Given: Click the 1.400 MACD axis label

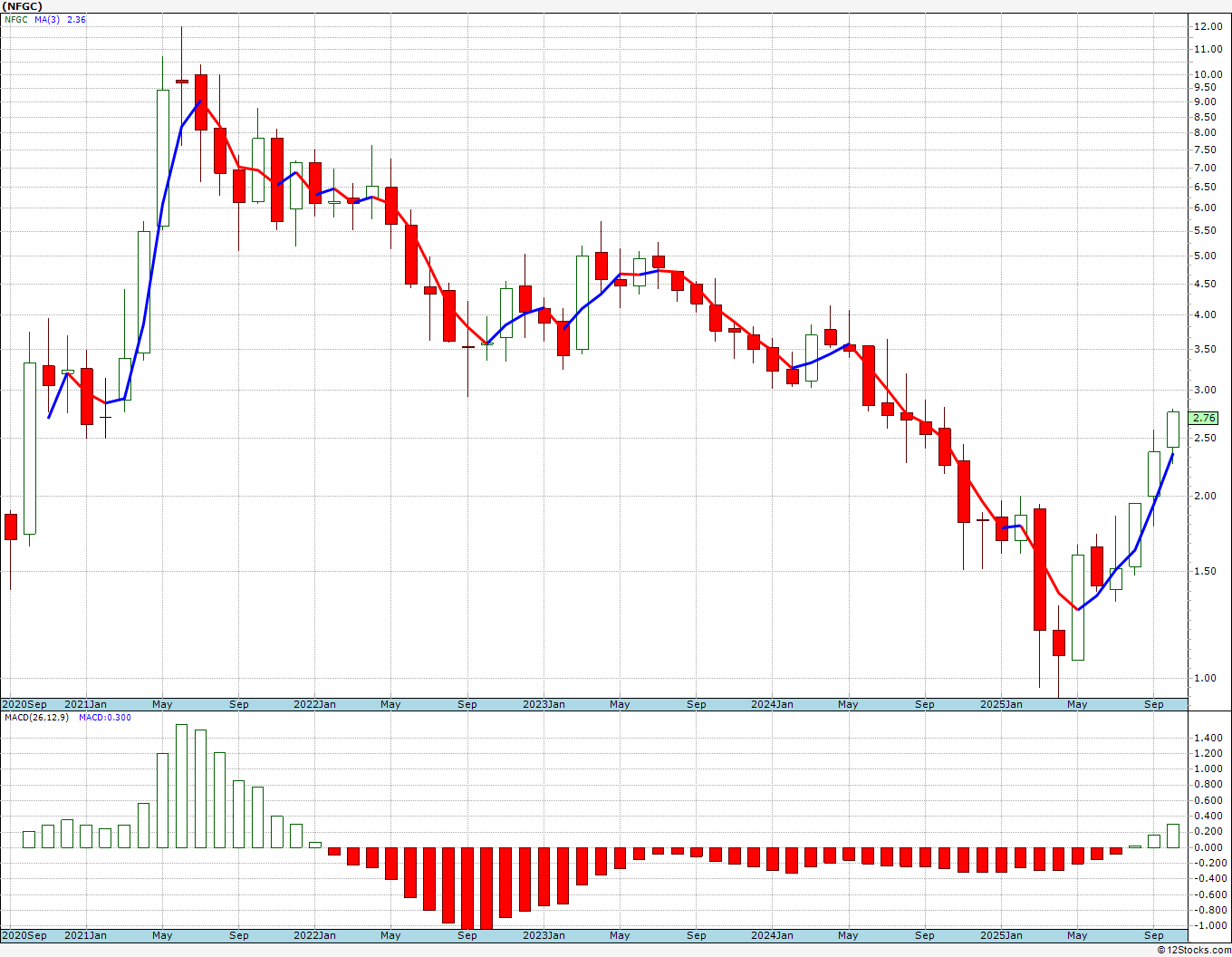Looking at the screenshot, I should tap(1208, 739).
